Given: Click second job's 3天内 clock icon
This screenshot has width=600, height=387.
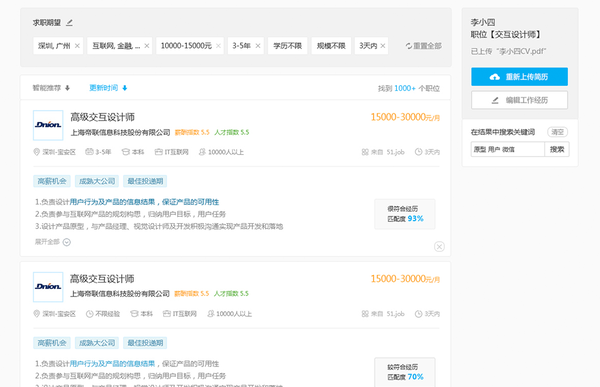Looking at the screenshot, I should [x=419, y=314].
